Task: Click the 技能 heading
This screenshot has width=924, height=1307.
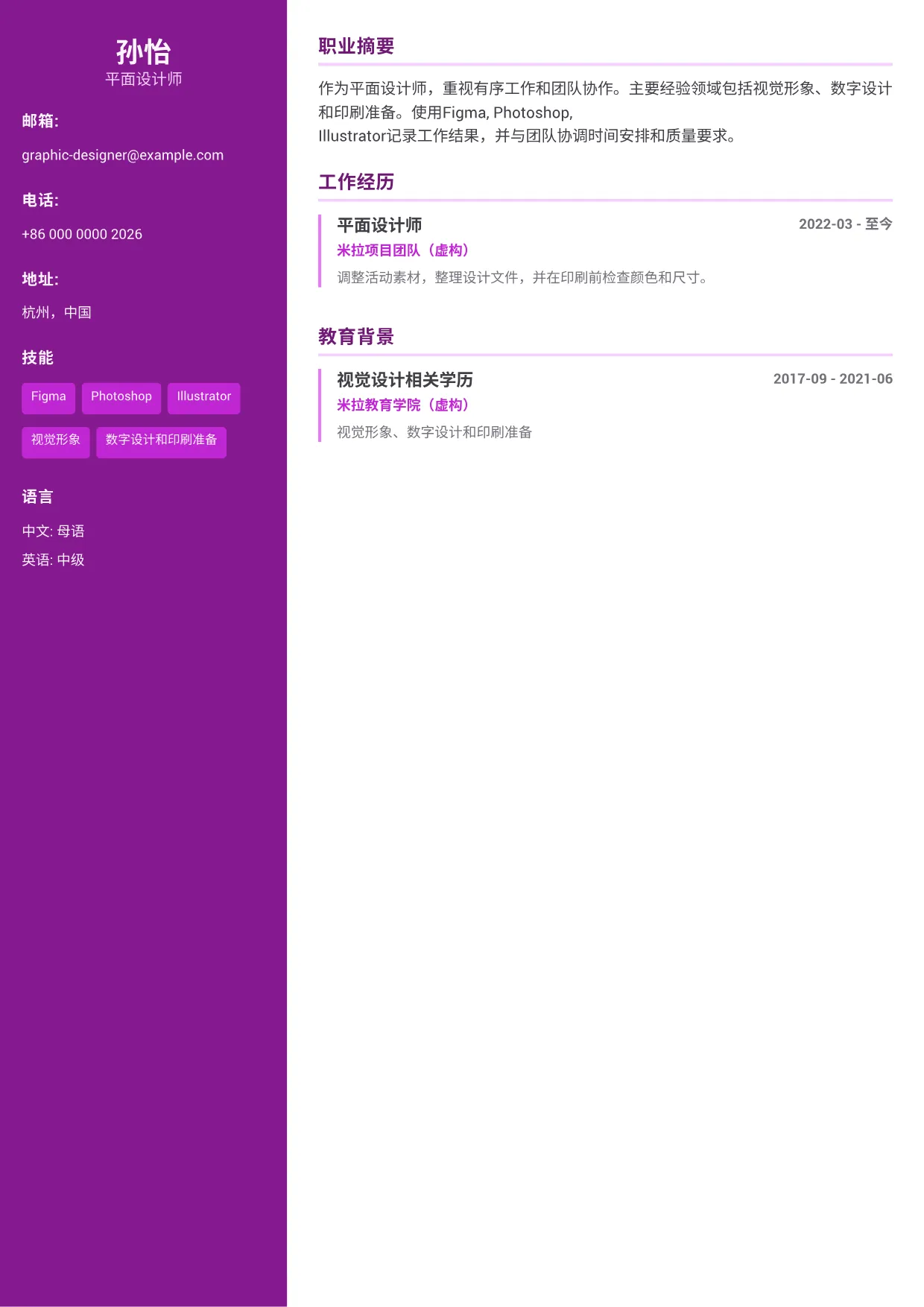Action: pos(37,358)
